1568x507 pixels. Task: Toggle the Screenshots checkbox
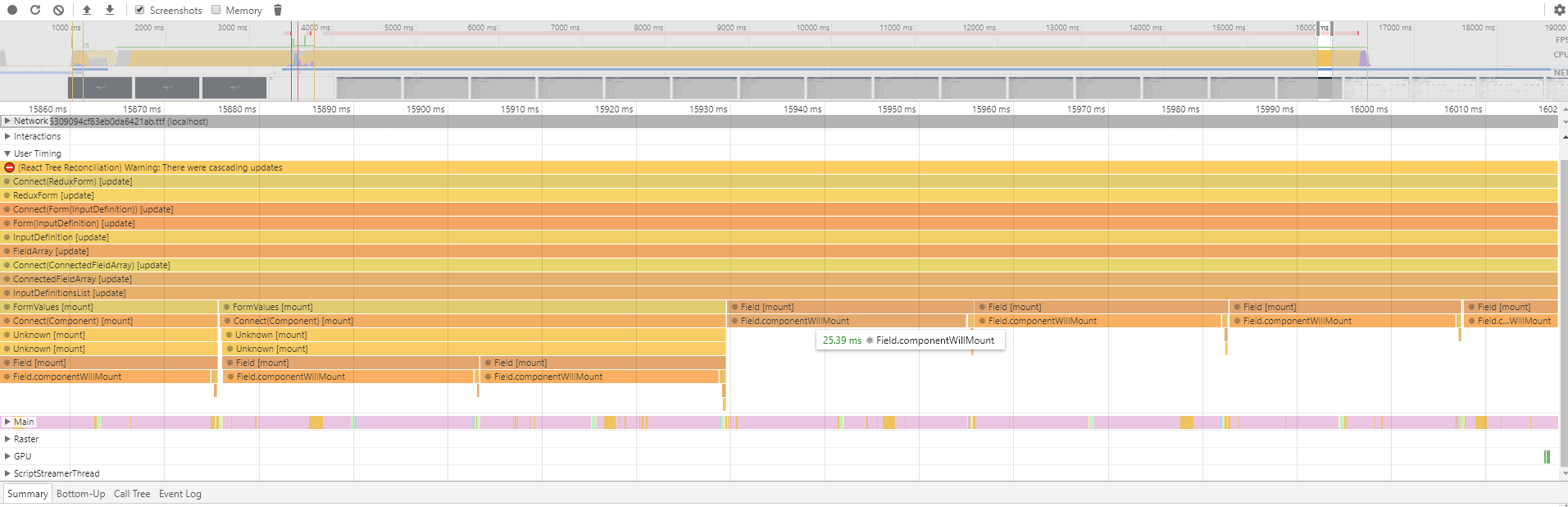click(139, 10)
